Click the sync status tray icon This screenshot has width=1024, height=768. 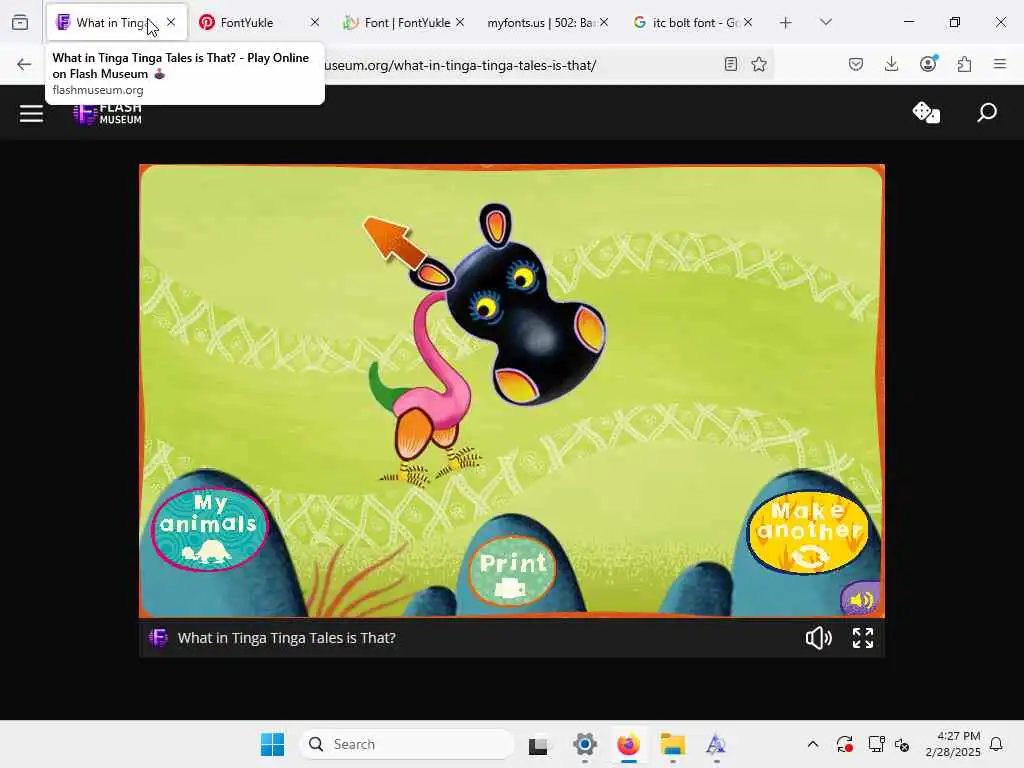tap(844, 744)
